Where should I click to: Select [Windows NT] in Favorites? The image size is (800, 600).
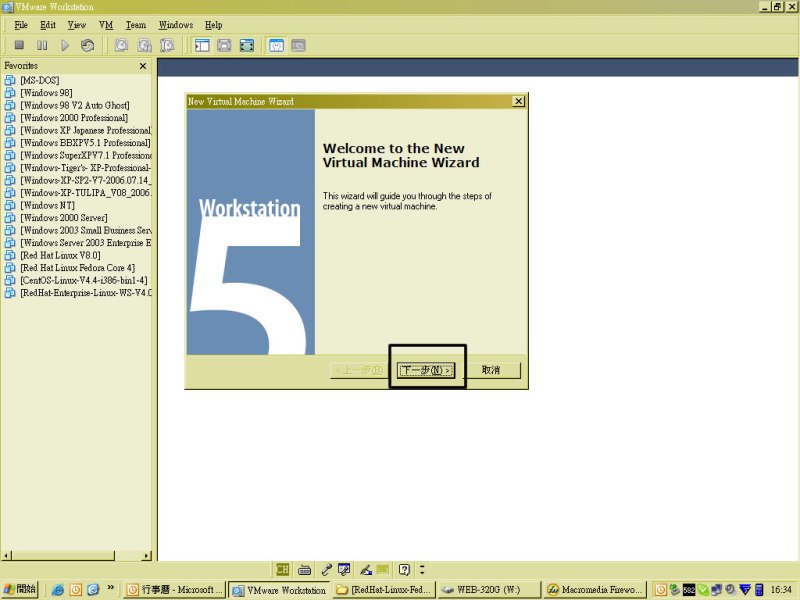tap(47, 205)
